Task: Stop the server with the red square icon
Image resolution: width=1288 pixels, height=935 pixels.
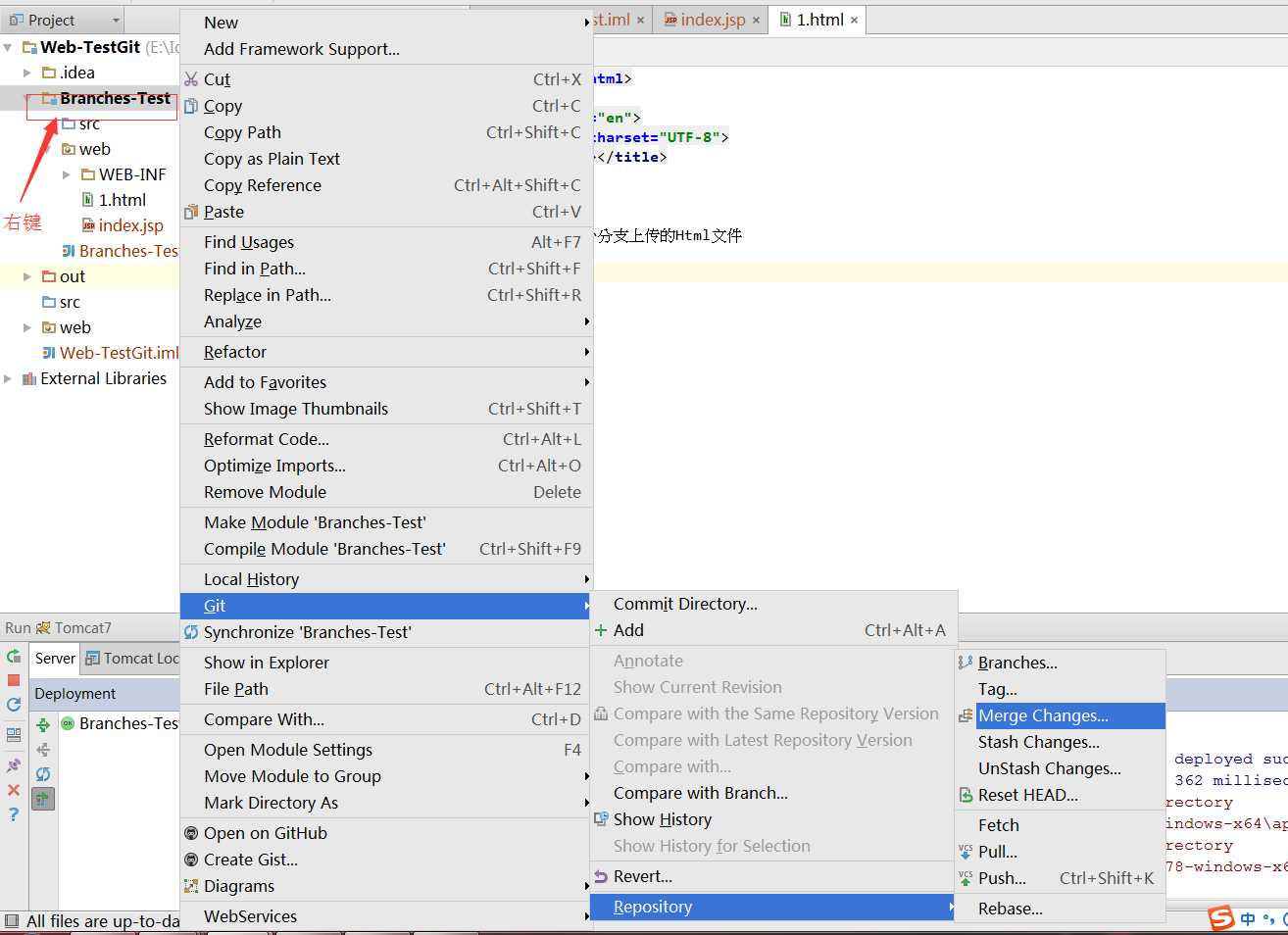Action: tap(14, 680)
